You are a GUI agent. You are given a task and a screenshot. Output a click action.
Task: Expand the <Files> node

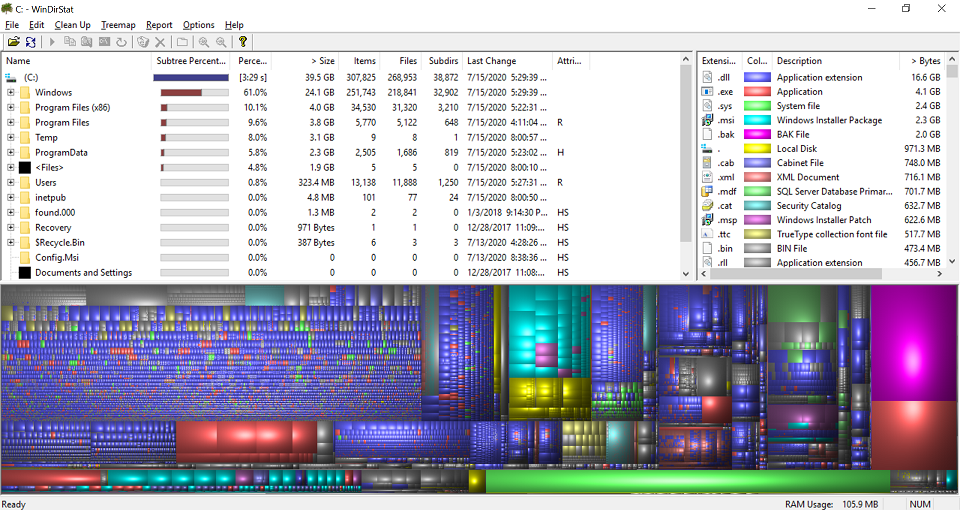click(x=10, y=167)
